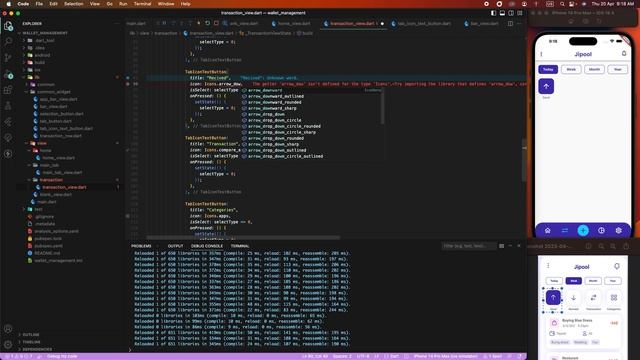Click the Received down-arrow tile in design preview
640x360 pixels.
[573, 298]
